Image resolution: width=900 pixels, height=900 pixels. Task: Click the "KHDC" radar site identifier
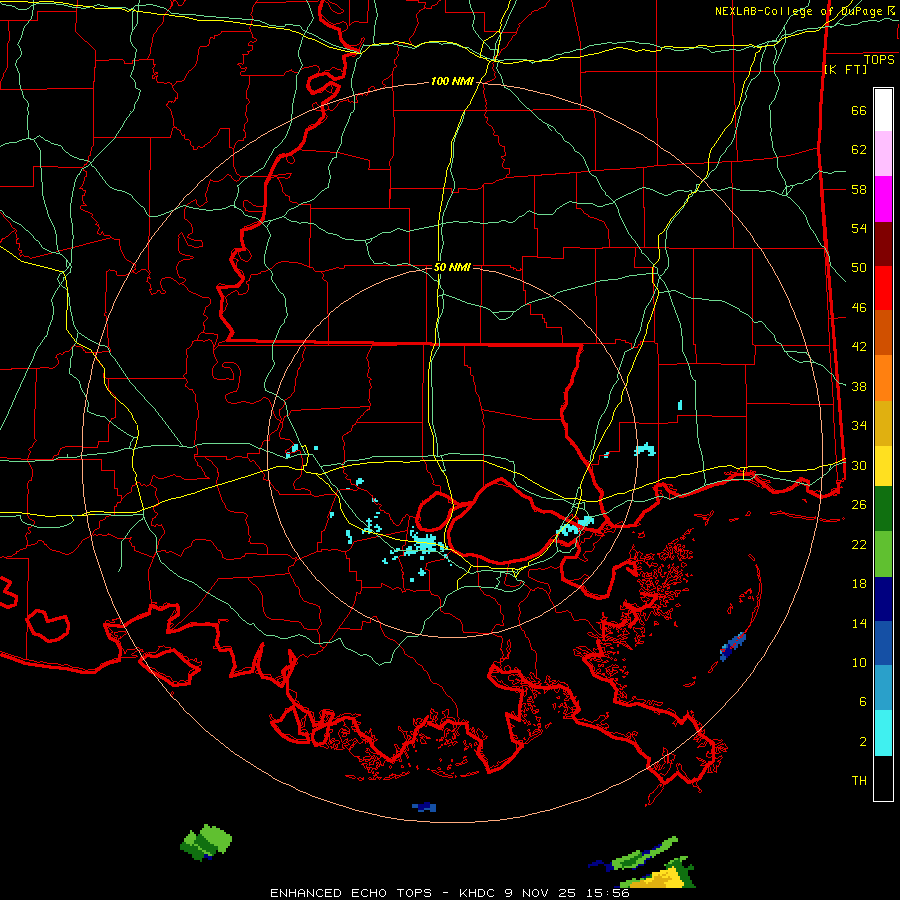[479, 893]
